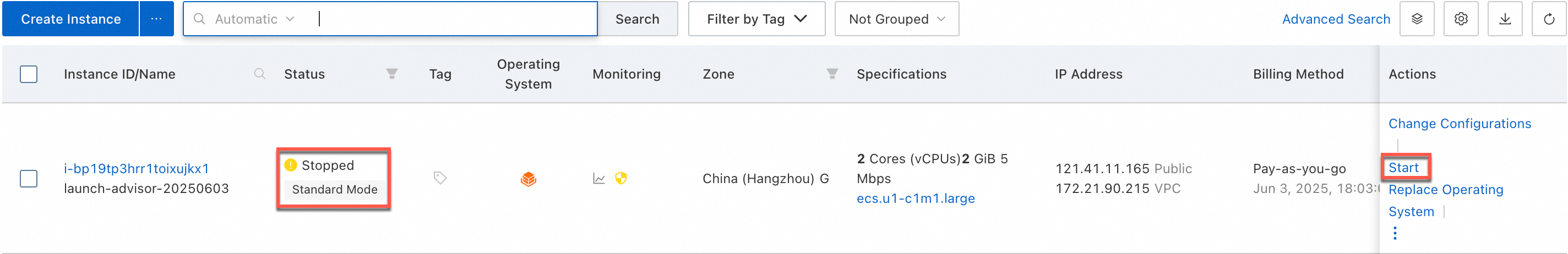This screenshot has height=254, width=1568.
Task: Refresh the instance list
Action: point(1549,19)
